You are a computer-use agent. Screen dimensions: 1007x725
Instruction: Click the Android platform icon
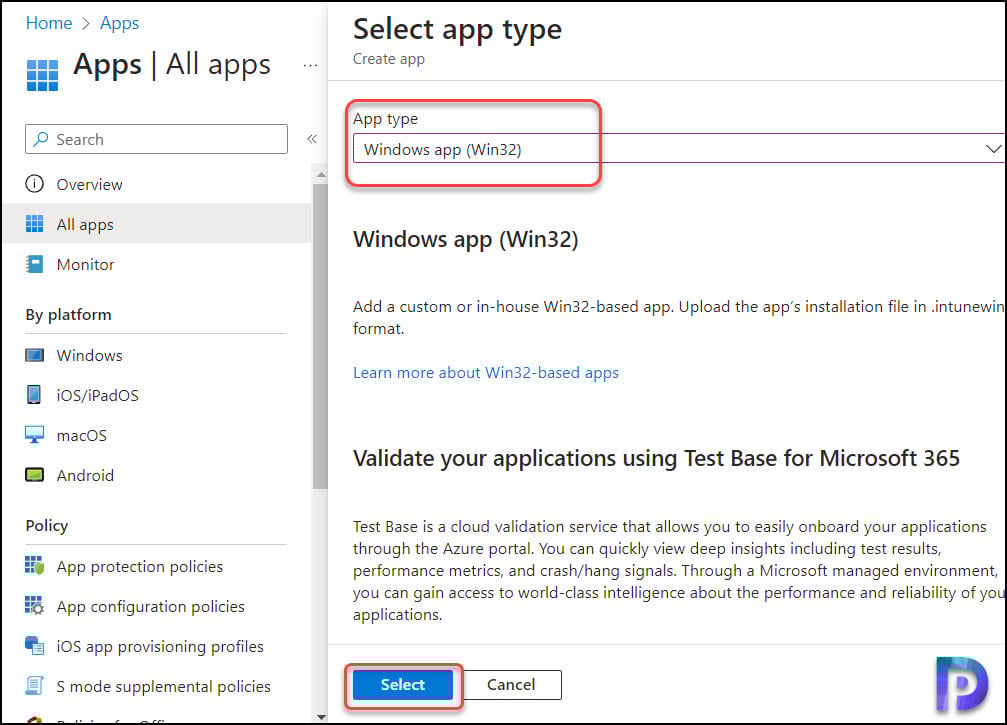pyautogui.click(x=34, y=475)
